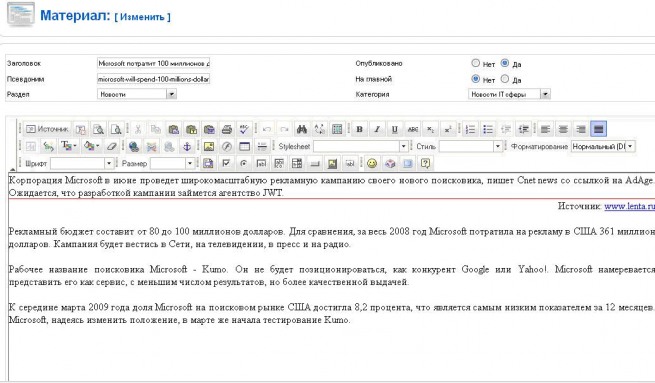Click the Insert Form icon beside Размер
The height and width of the screenshot is (383, 655).
click(x=208, y=163)
